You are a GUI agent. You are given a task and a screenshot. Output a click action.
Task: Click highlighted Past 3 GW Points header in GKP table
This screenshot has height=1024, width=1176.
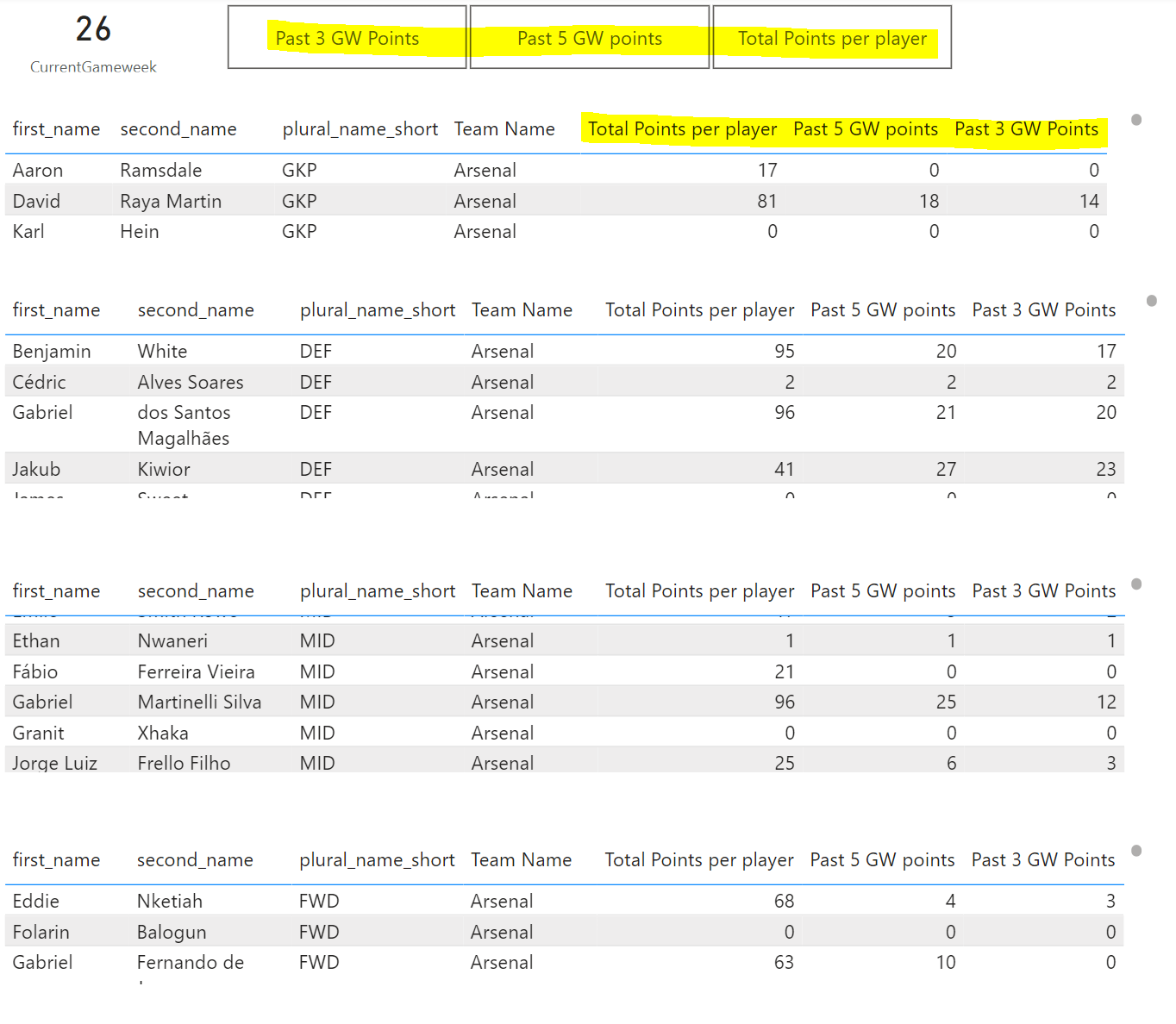click(x=1026, y=129)
